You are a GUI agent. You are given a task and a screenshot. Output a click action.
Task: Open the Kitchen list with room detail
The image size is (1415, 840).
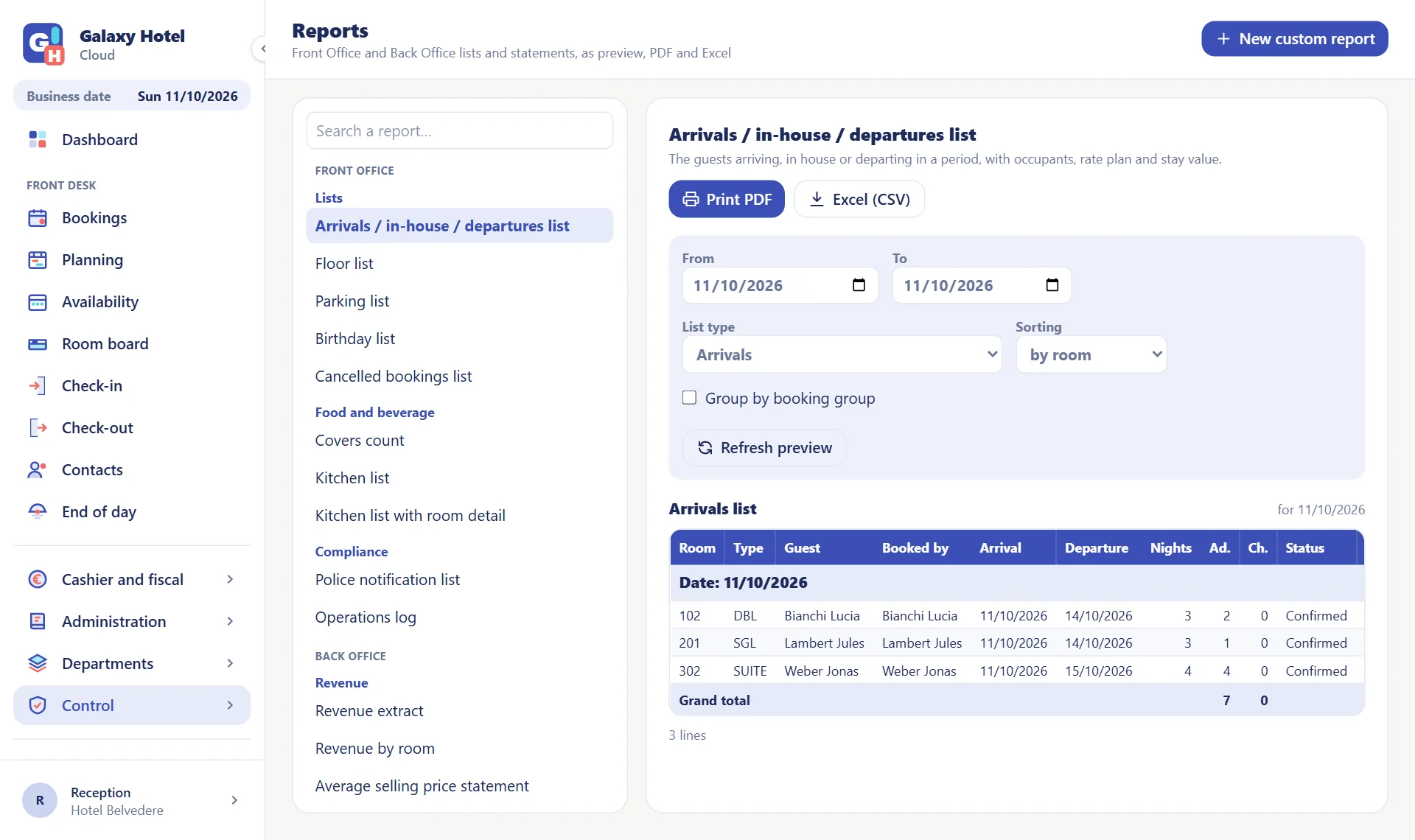tap(460, 516)
